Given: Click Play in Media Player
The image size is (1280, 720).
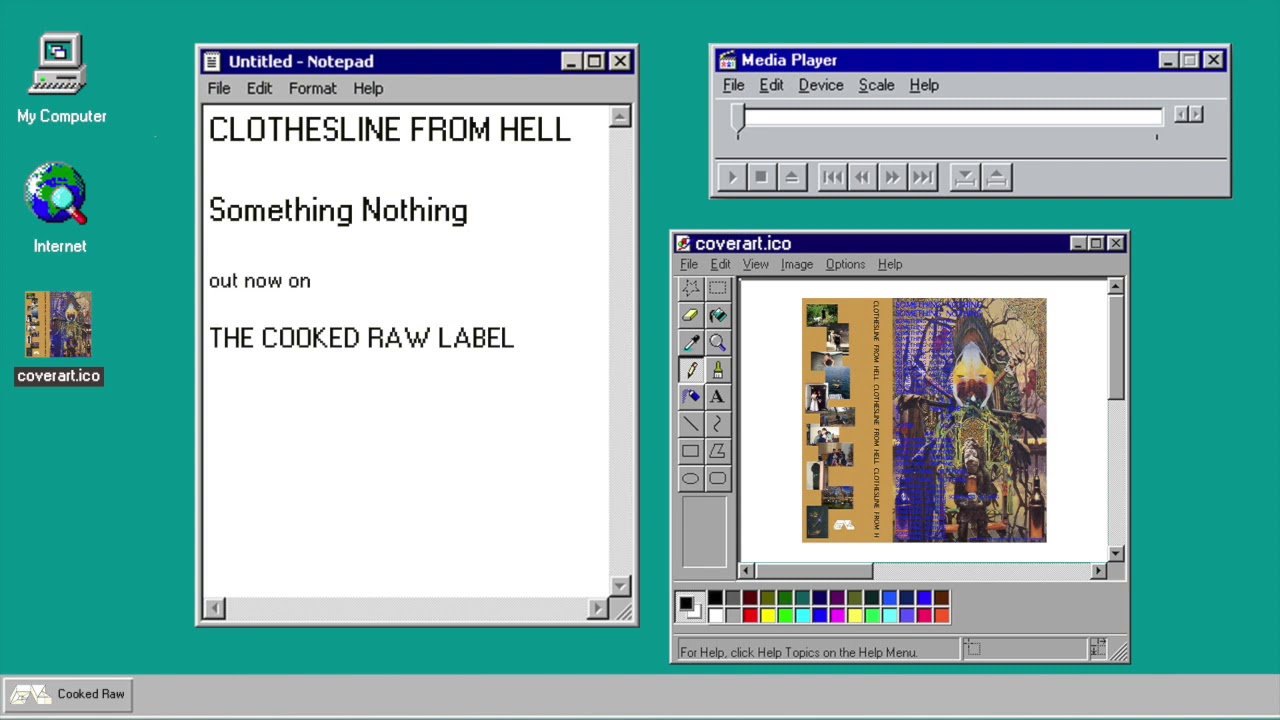Looking at the screenshot, I should 731,177.
